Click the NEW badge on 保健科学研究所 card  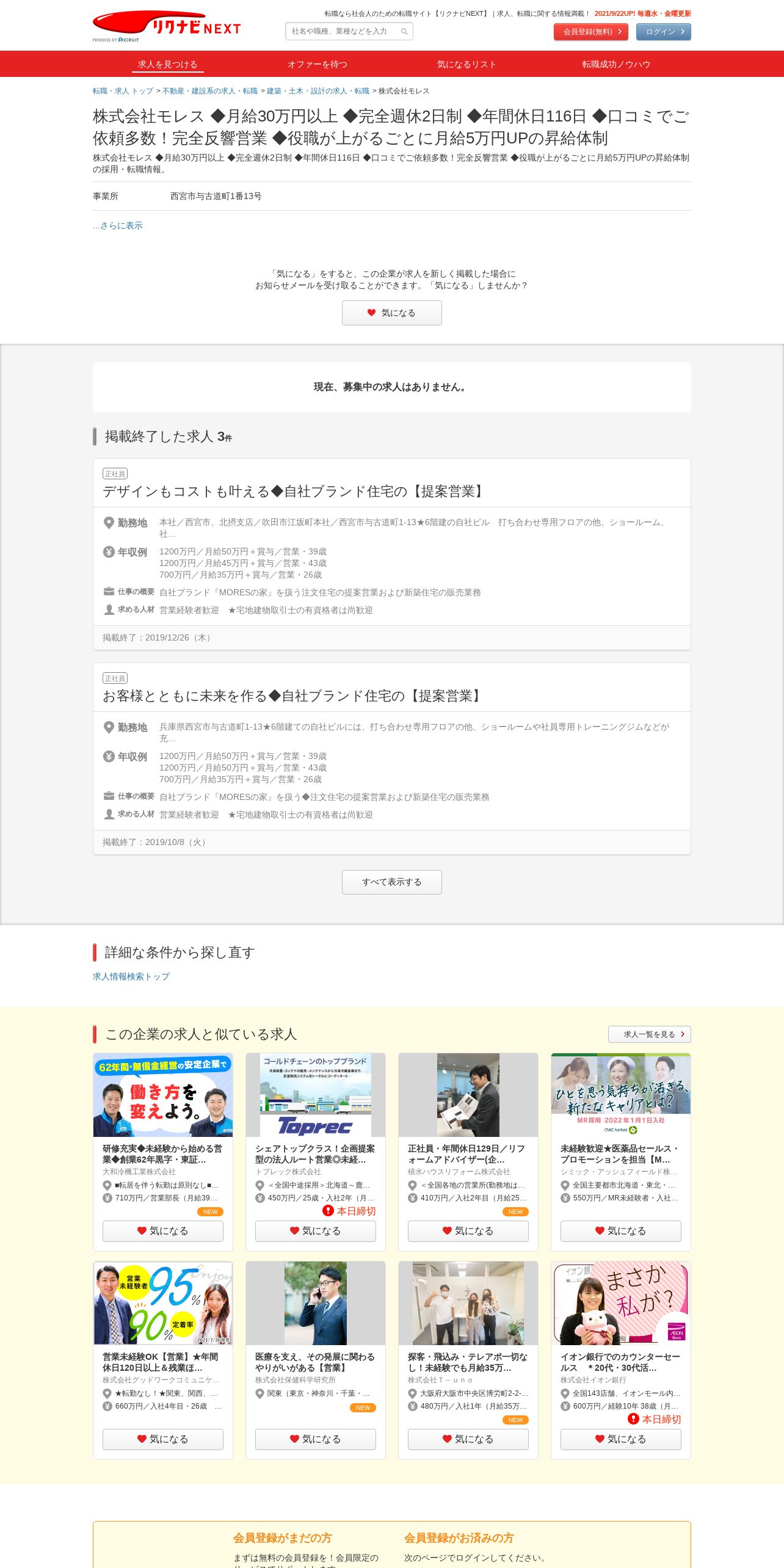pos(363,1407)
